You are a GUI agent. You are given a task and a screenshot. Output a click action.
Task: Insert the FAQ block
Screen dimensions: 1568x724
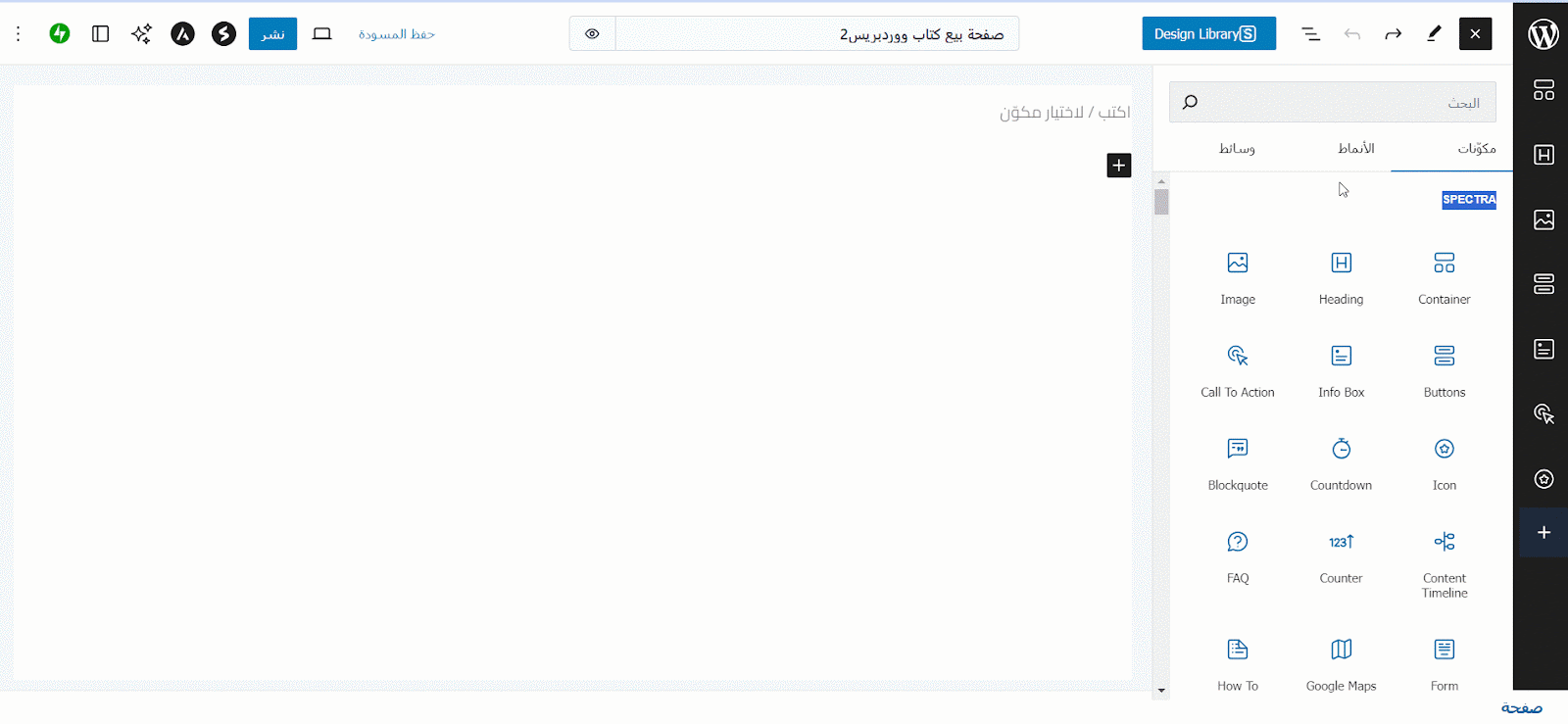pos(1238,555)
